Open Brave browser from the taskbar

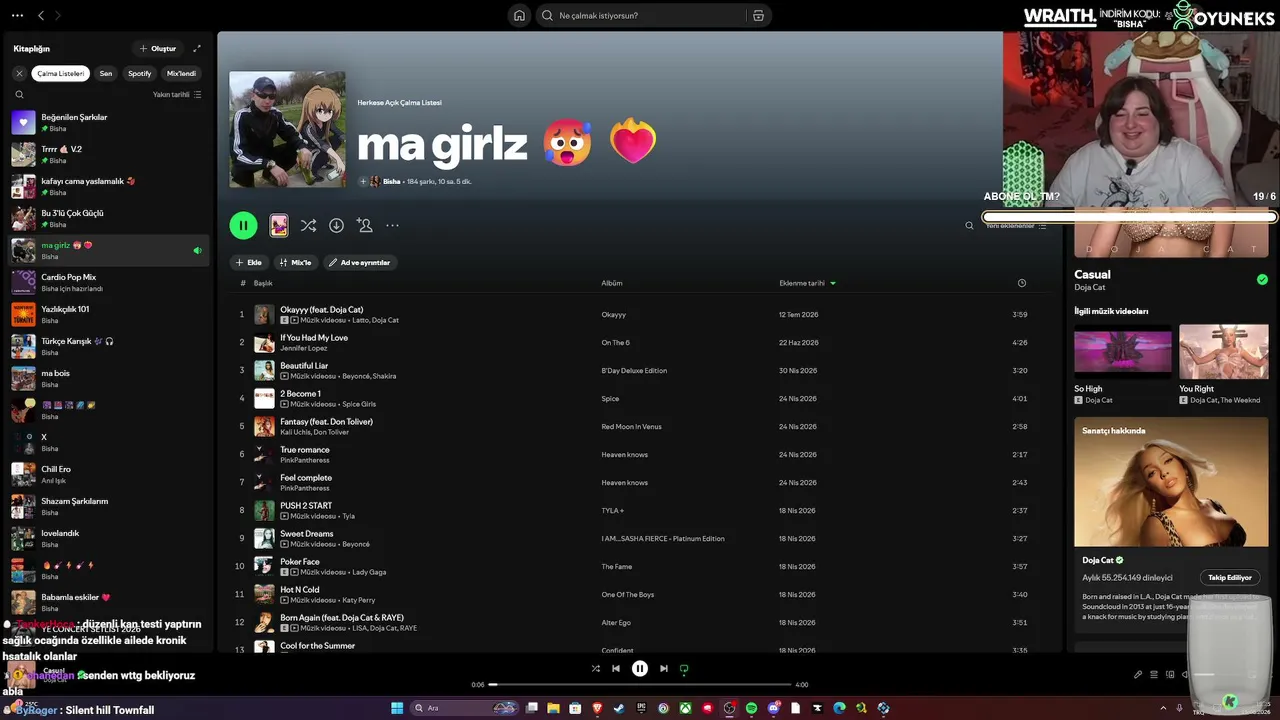[597, 708]
